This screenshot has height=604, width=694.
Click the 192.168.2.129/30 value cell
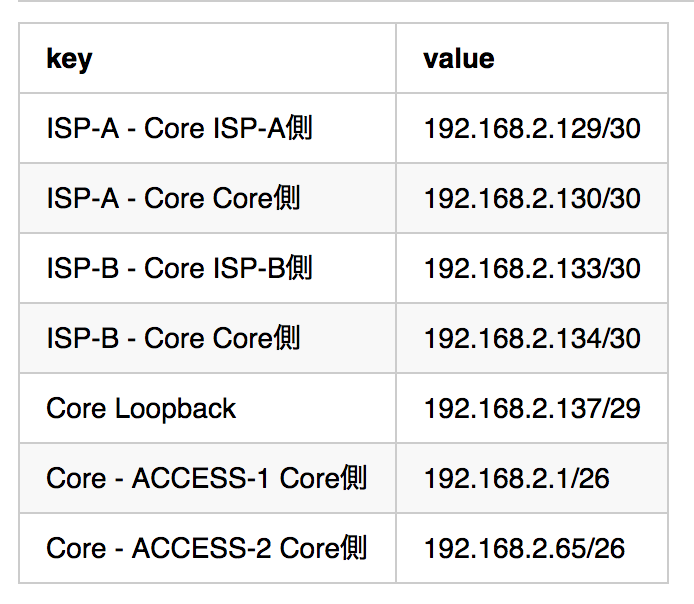click(x=532, y=128)
